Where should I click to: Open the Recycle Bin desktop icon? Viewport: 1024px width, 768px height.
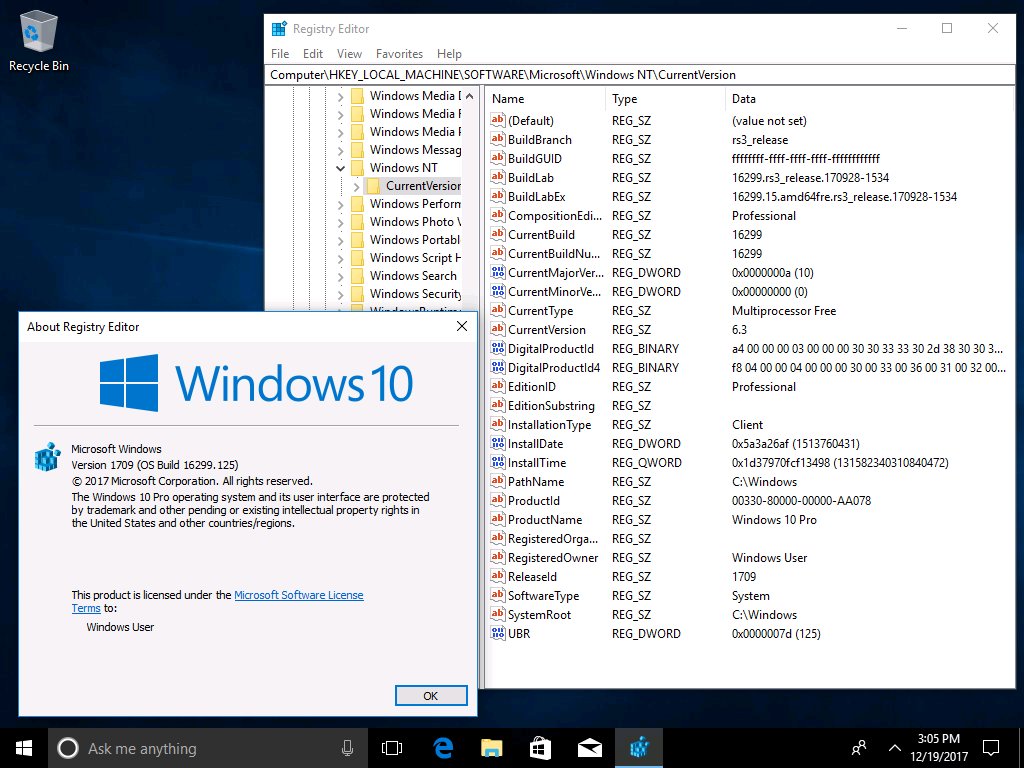39,40
